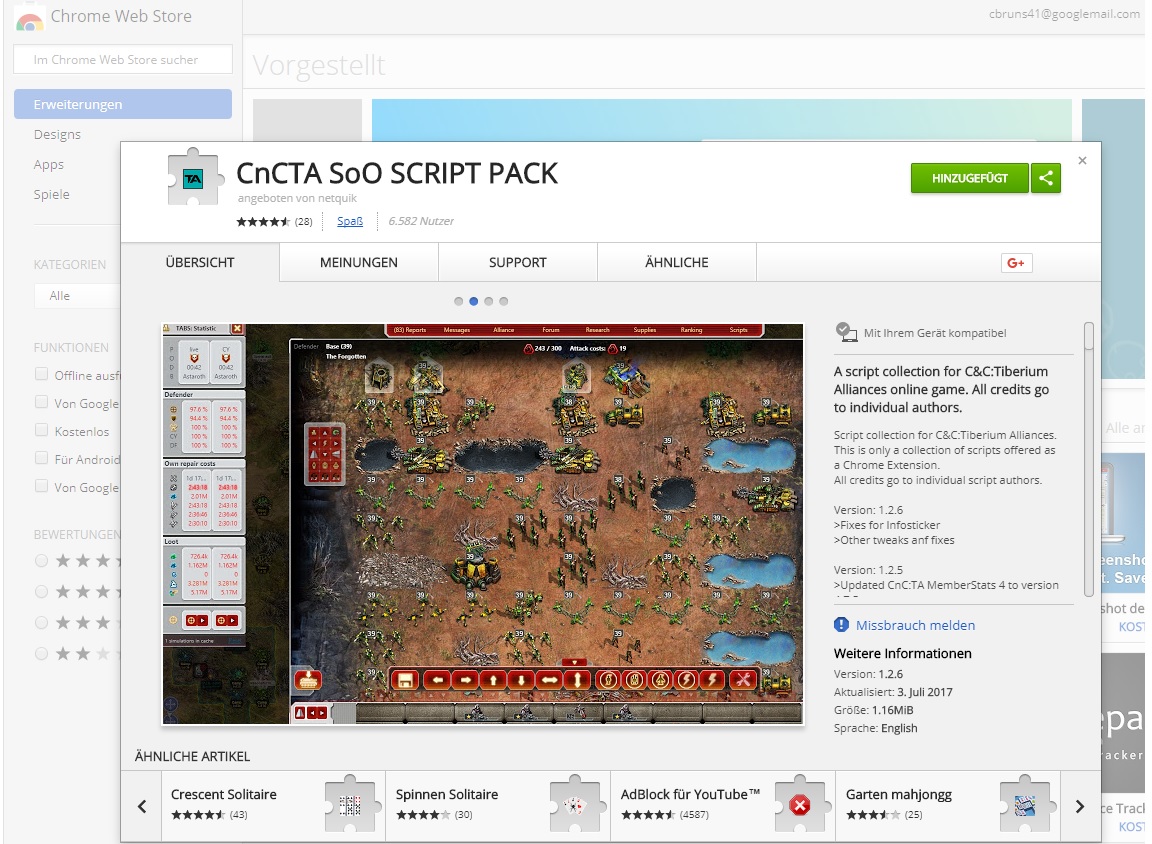Click the Google+ share button
The image size is (1152, 844).
point(1016,263)
